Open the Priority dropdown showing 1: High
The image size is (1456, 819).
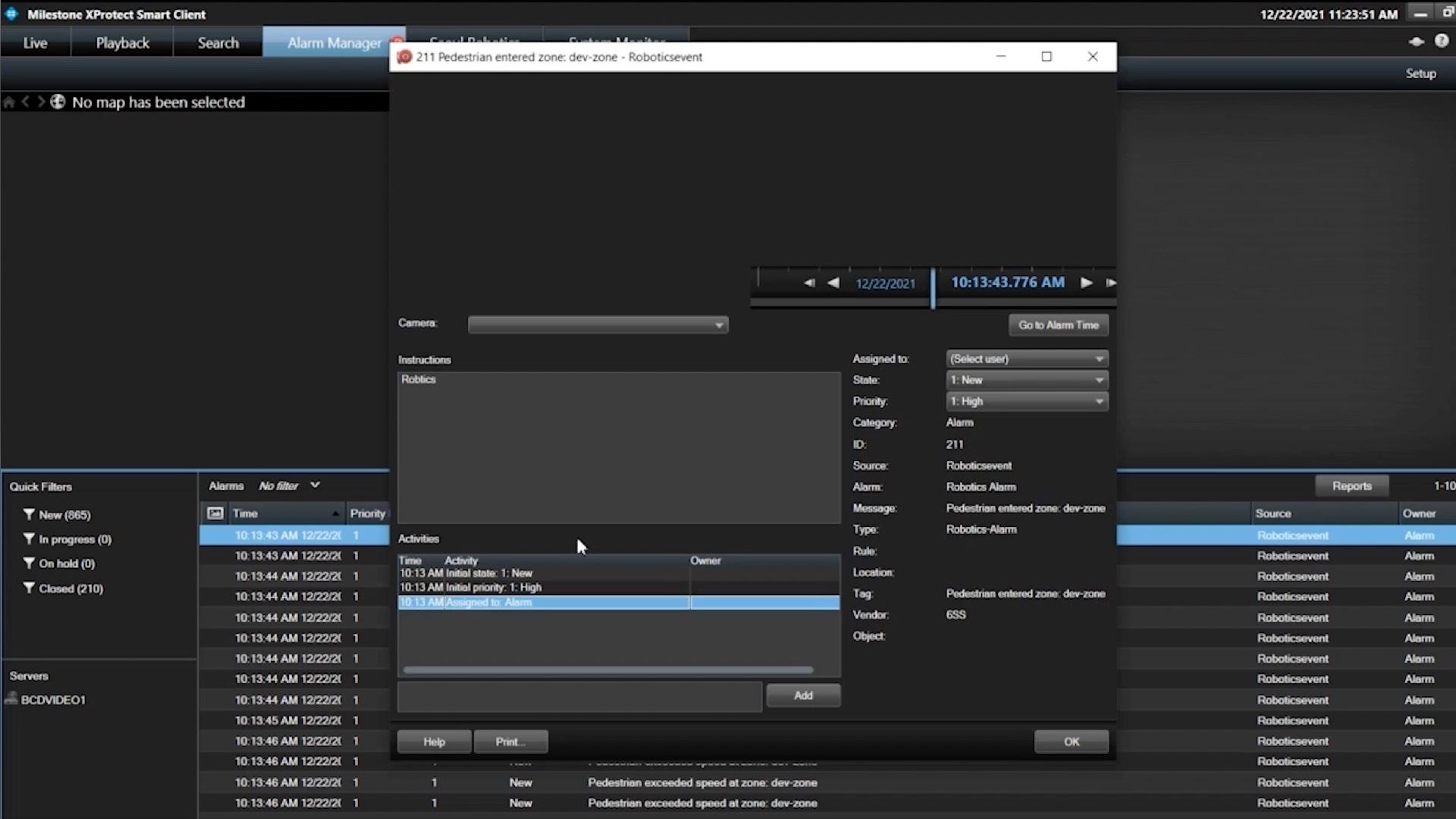(x=1027, y=401)
